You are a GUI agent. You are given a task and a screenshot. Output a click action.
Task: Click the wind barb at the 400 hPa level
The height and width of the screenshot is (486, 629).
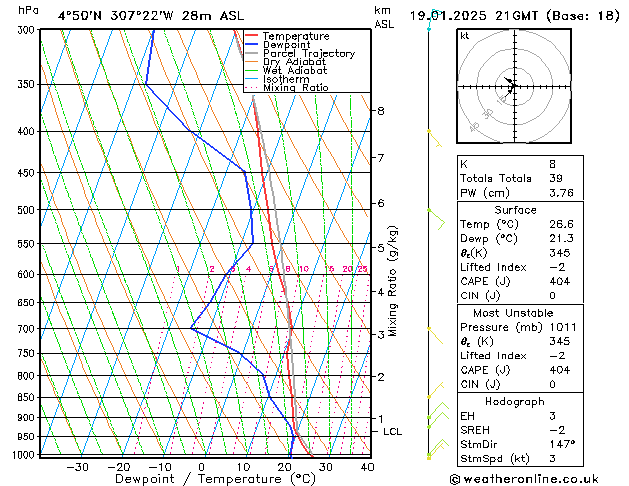click(x=435, y=139)
